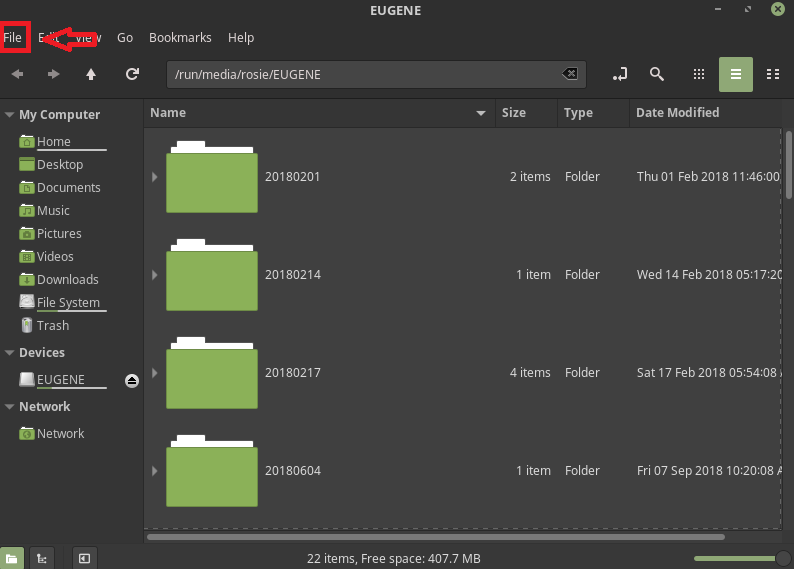Select the 20180201 folder name
Screen dimensions: 794x569
(x=293, y=177)
